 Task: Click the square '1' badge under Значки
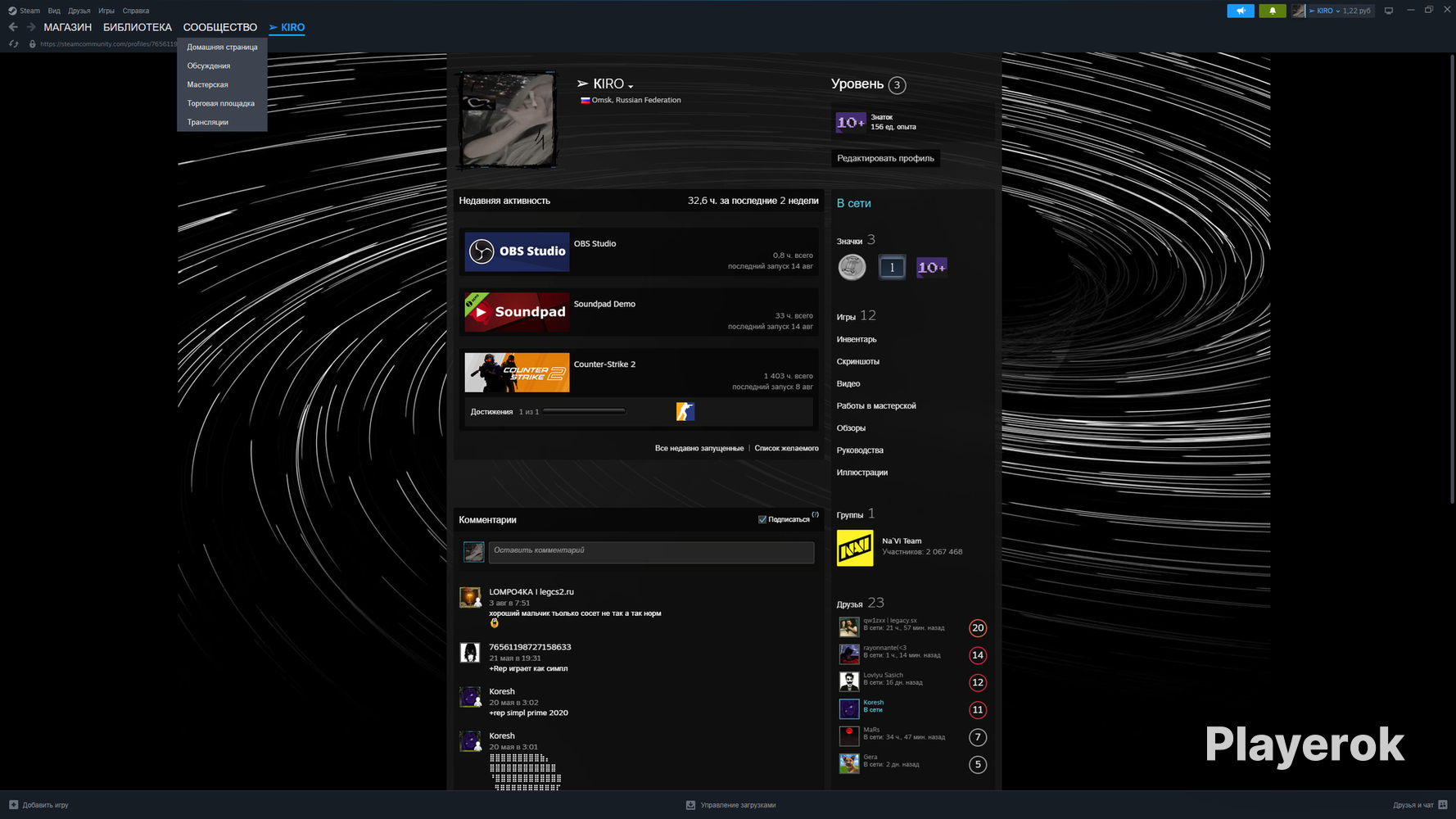[x=892, y=267]
